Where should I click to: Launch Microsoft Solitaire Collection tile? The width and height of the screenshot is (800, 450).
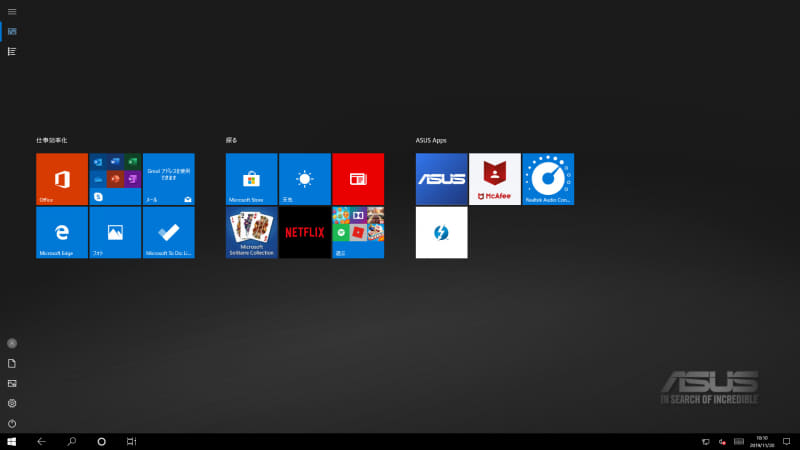coord(252,232)
